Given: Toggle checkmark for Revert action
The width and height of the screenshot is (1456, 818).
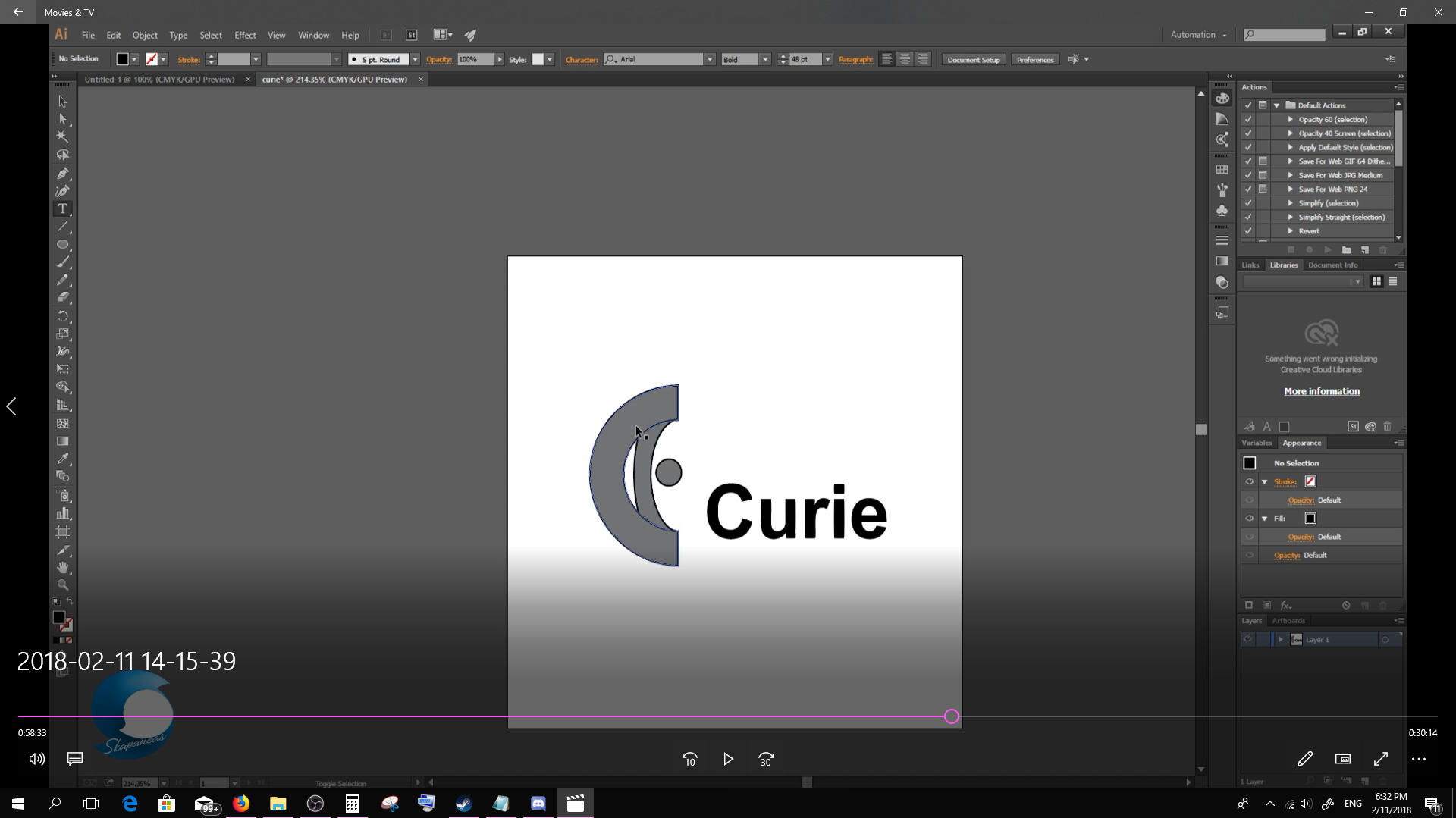Looking at the screenshot, I should point(1248,231).
